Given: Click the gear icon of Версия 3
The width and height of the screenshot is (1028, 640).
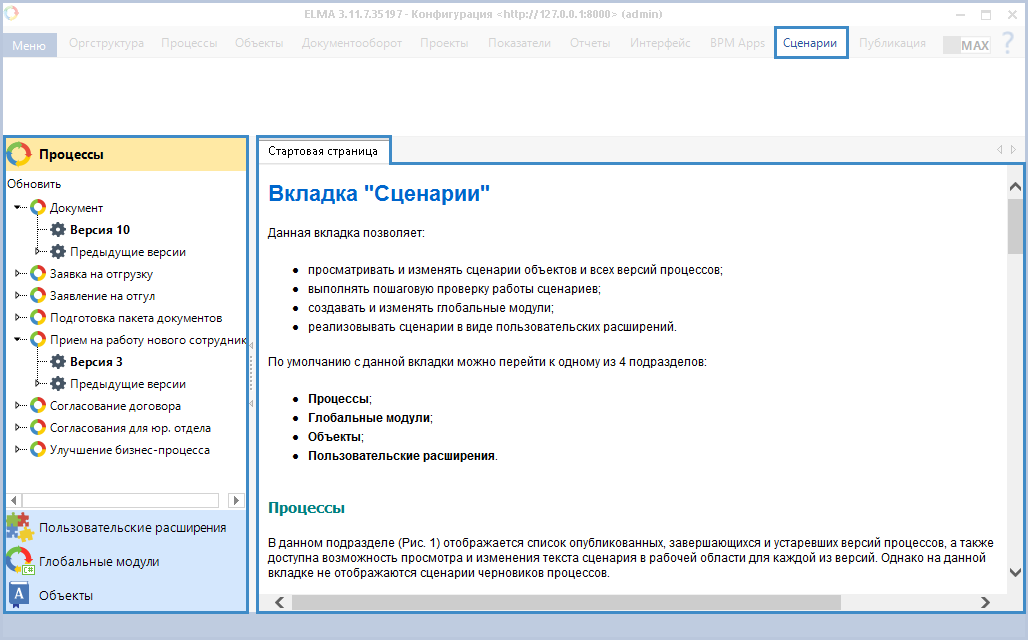Looking at the screenshot, I should 58,362.
